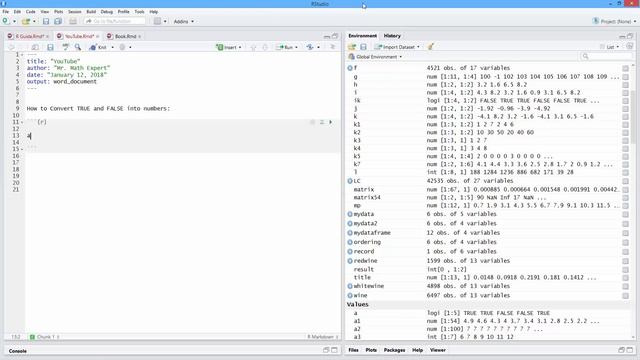Expand LC data frame blue arrow
This screenshot has width=640, height=360.
(350, 181)
